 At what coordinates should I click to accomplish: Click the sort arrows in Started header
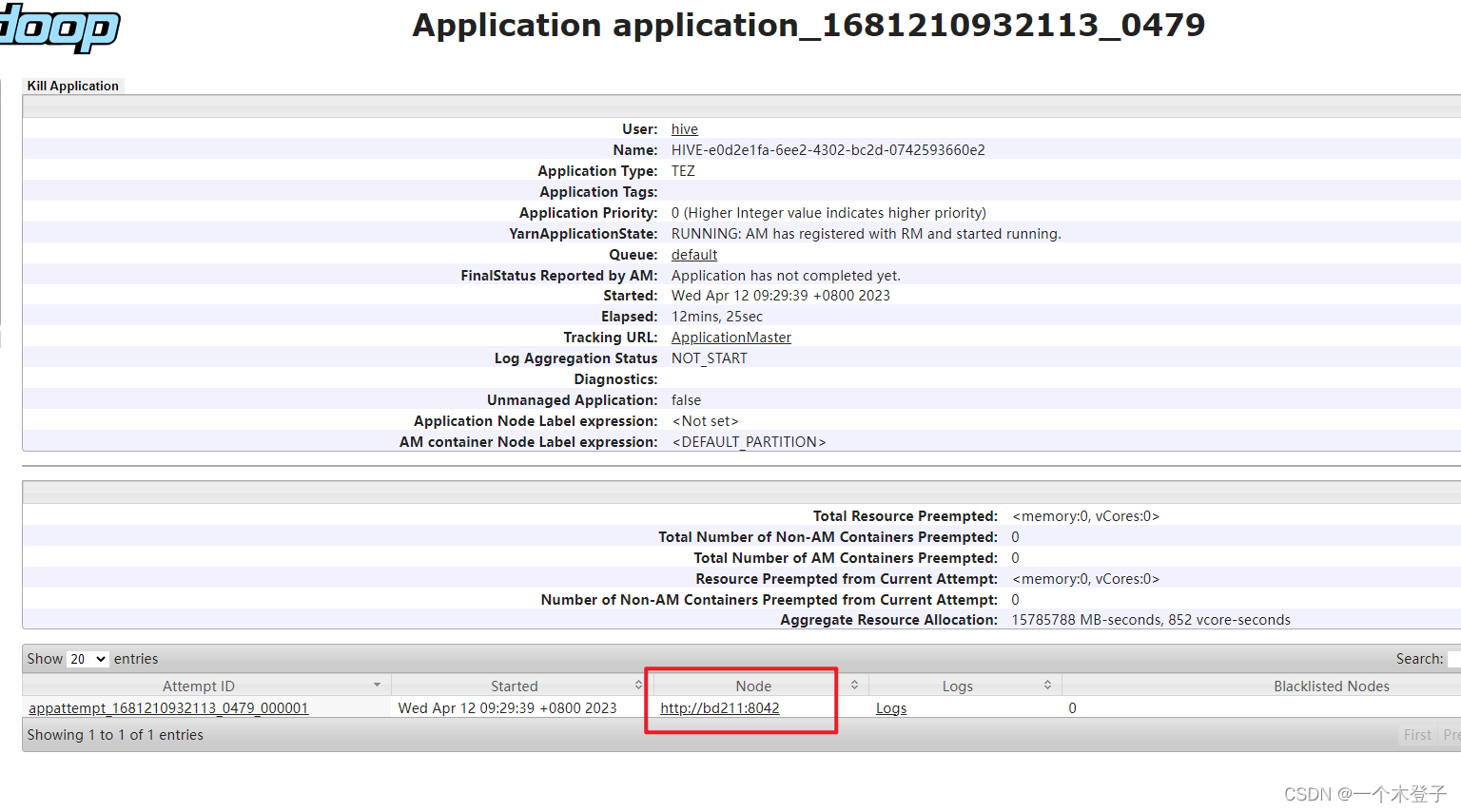tap(638, 685)
